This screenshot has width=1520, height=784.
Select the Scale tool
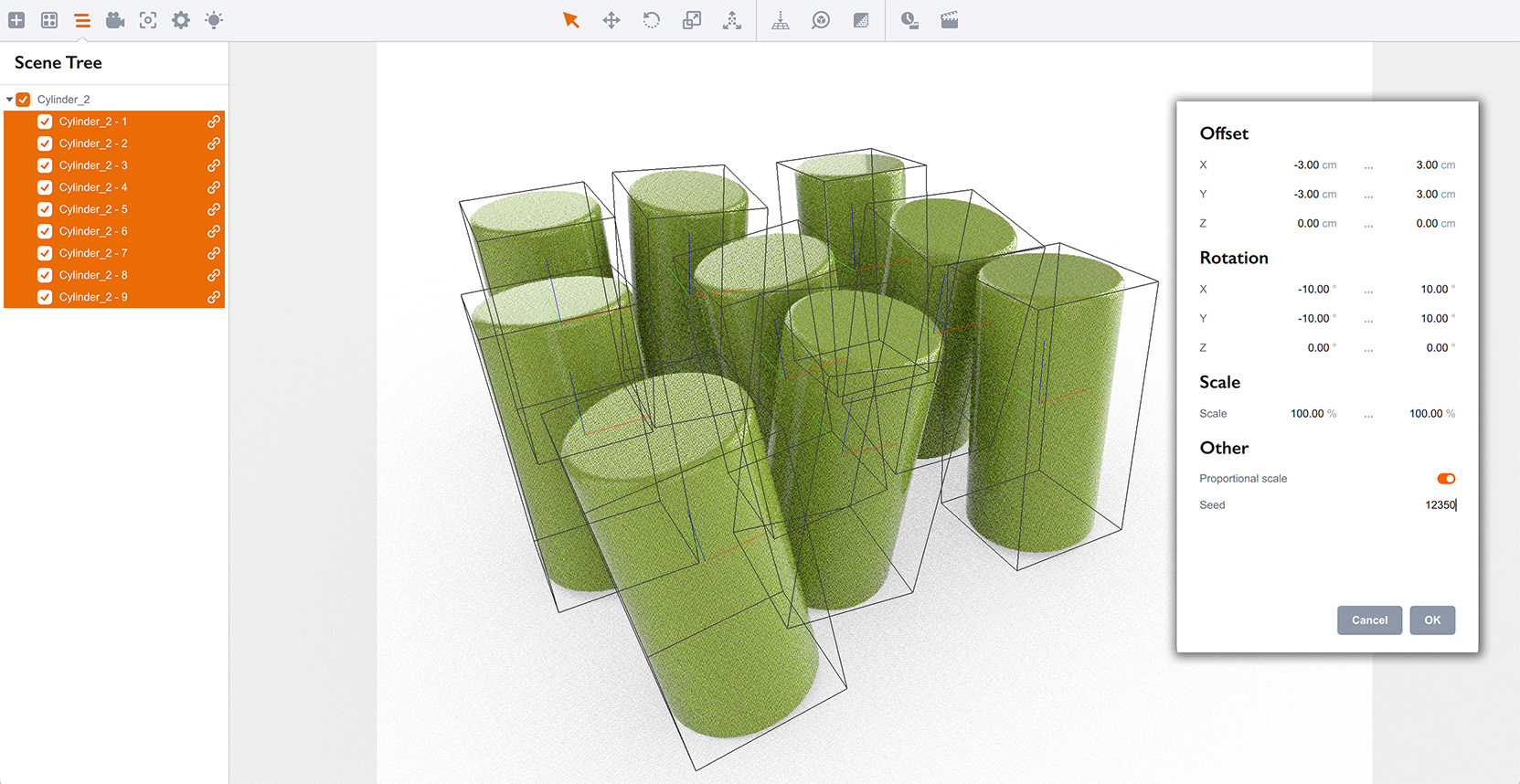692,20
